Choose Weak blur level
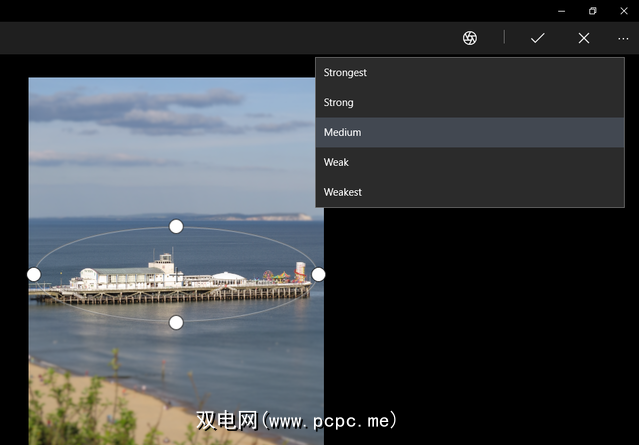639x445 pixels. (470, 162)
